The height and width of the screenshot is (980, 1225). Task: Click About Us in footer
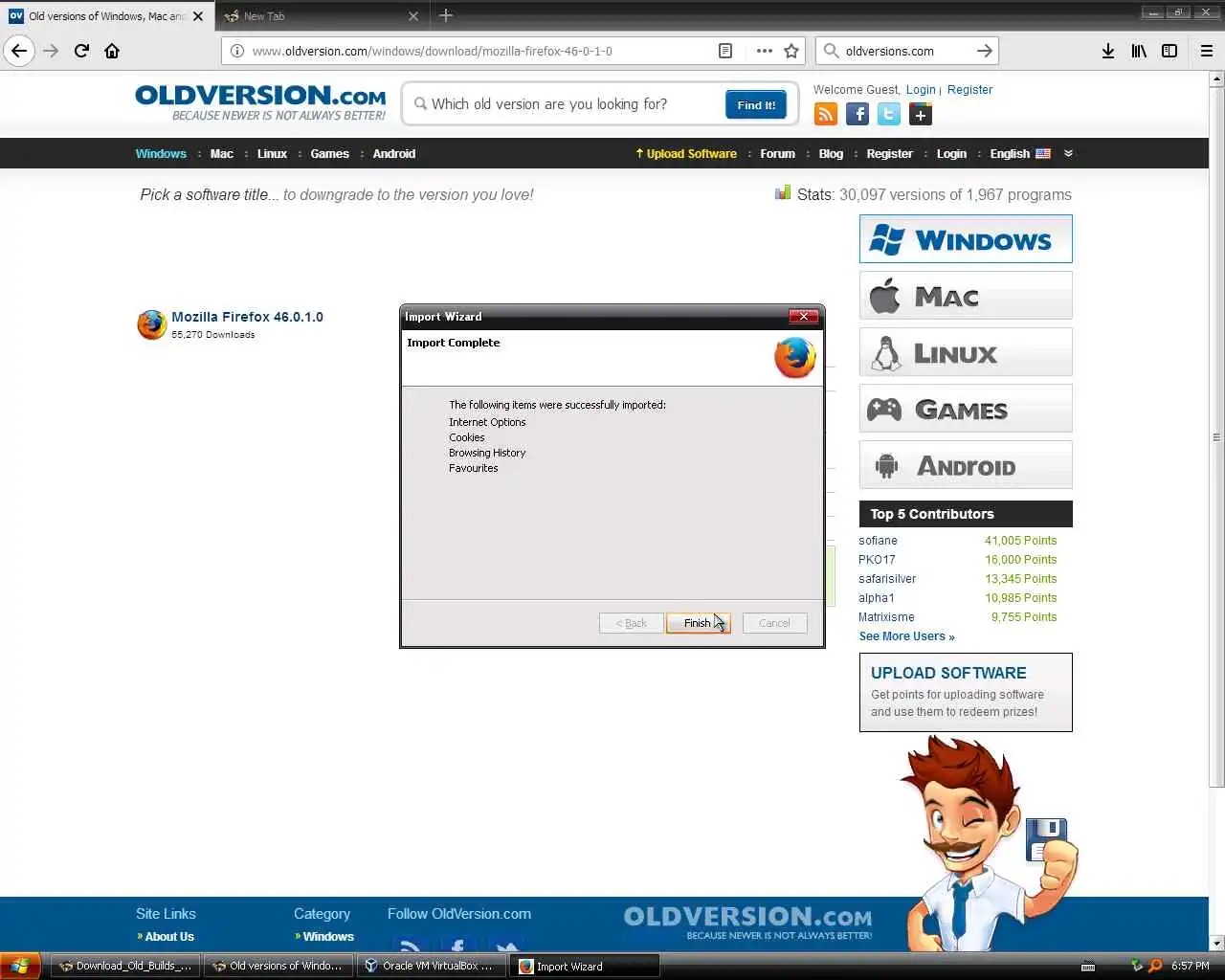[x=168, y=937]
